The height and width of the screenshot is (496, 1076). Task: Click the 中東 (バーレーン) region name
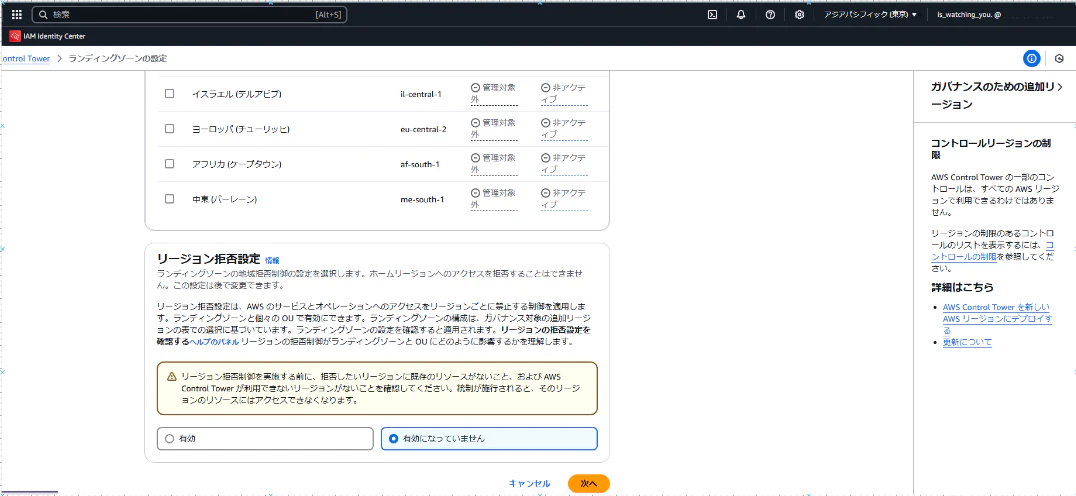[x=224, y=199]
